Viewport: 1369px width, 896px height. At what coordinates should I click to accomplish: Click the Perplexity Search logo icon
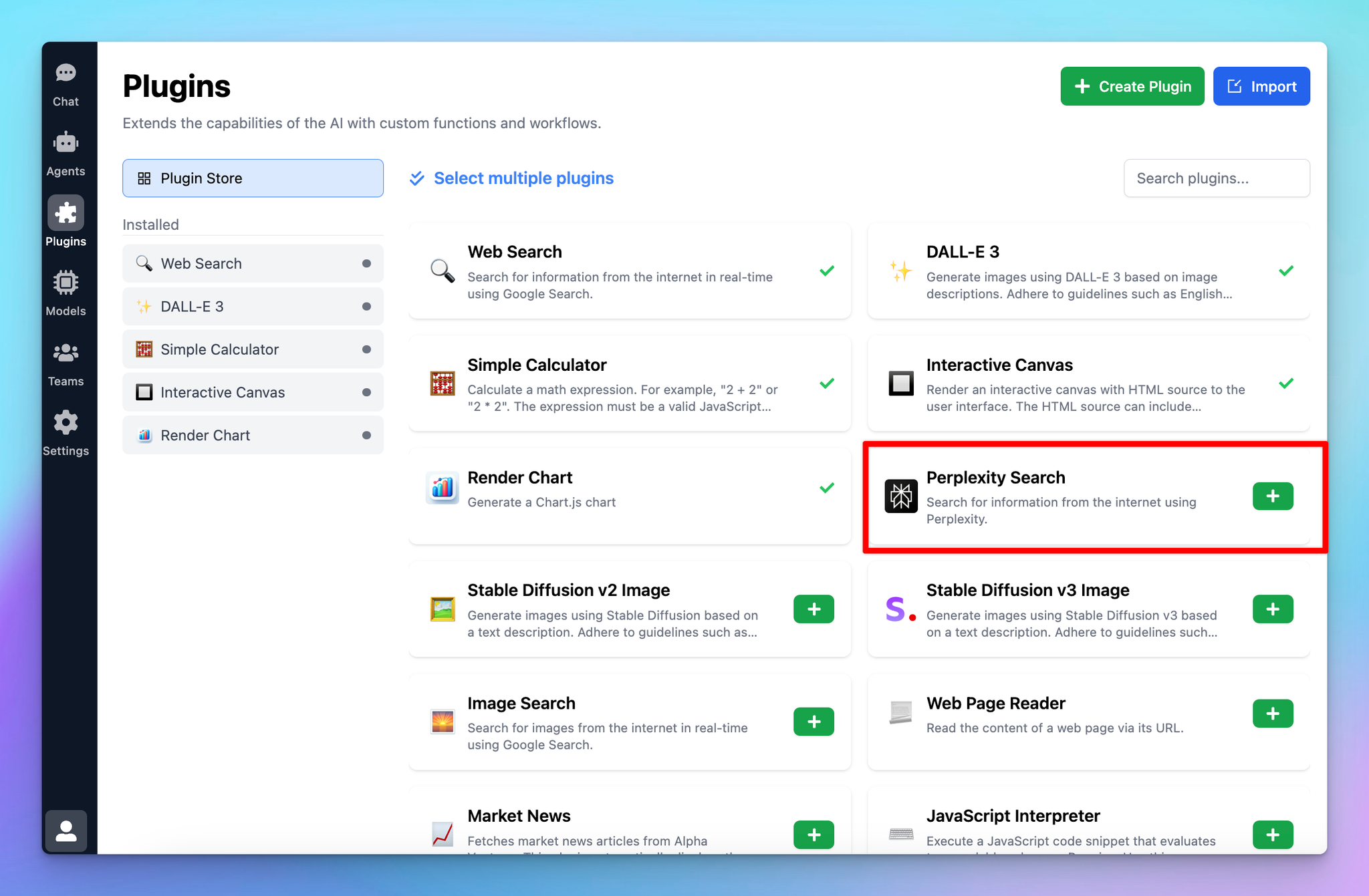900,496
